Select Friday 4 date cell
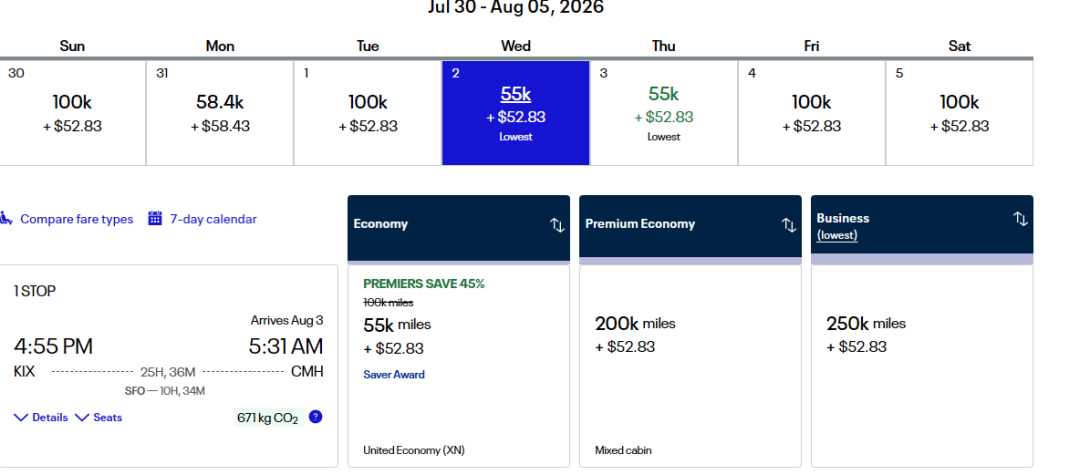The image size is (1080, 475). pos(812,112)
